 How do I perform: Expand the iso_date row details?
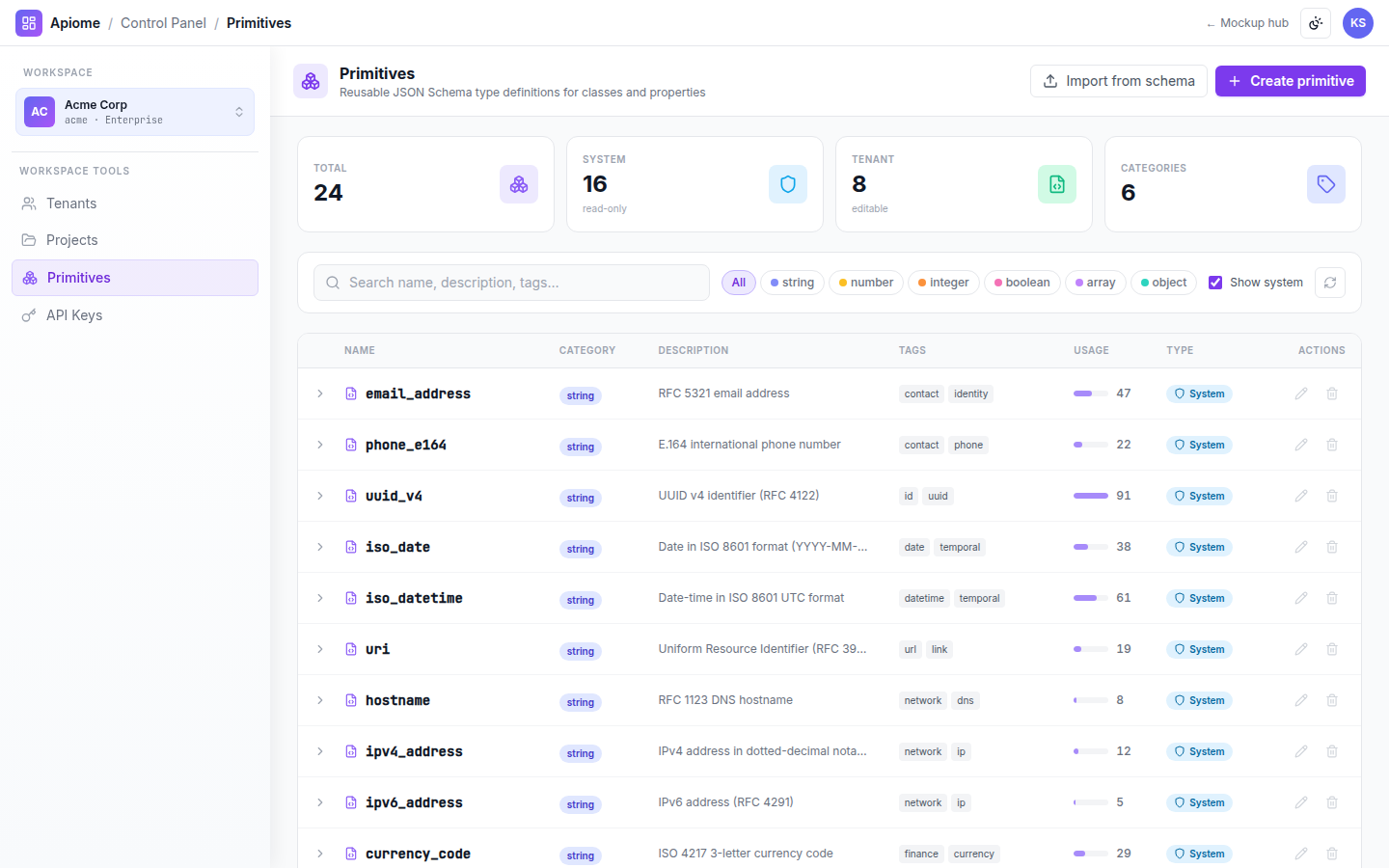[x=320, y=547]
